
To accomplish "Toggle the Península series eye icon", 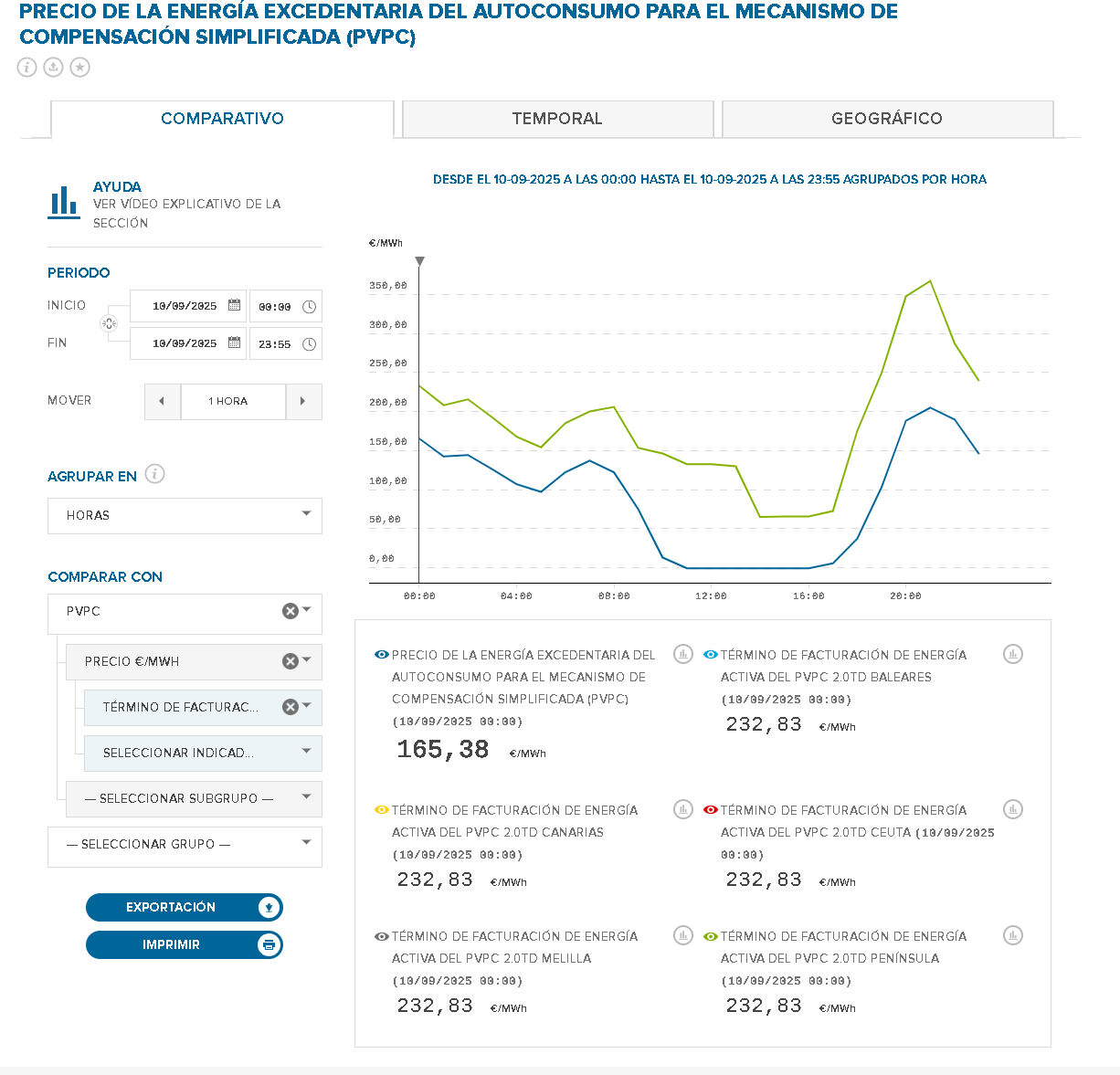I will [711, 936].
